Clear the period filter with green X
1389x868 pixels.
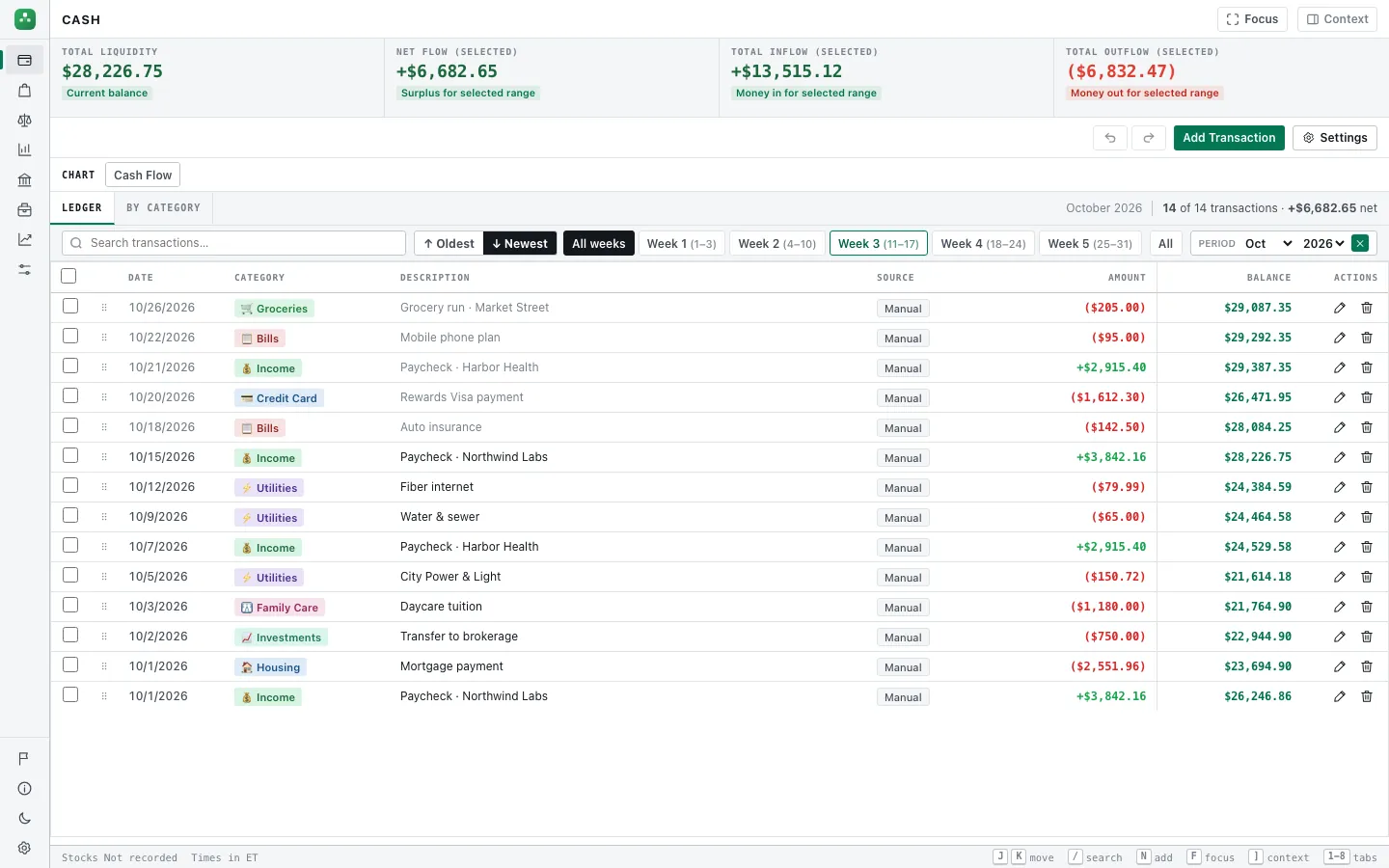(1360, 243)
